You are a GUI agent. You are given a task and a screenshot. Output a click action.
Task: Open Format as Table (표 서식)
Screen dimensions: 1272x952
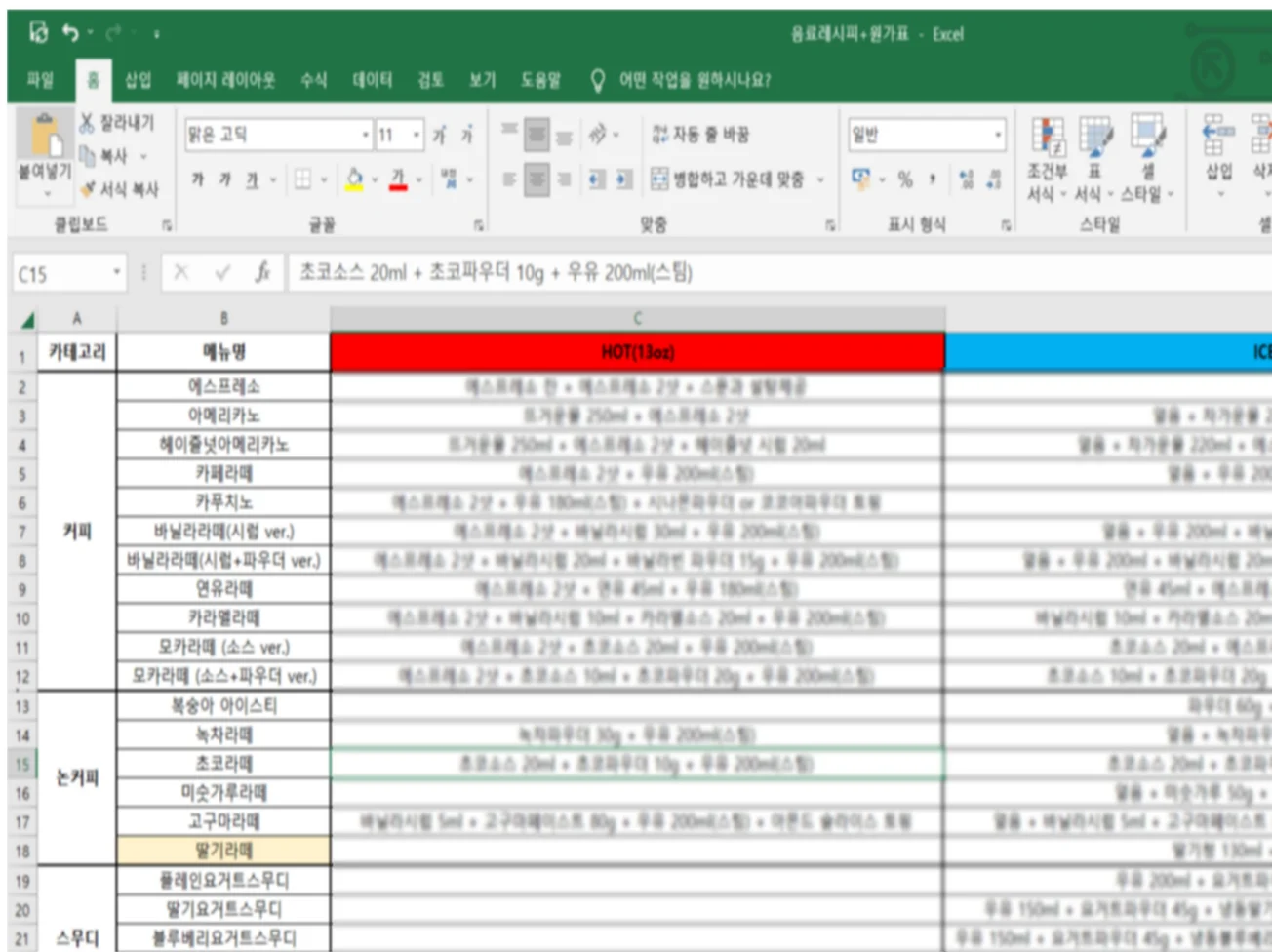(x=1094, y=159)
